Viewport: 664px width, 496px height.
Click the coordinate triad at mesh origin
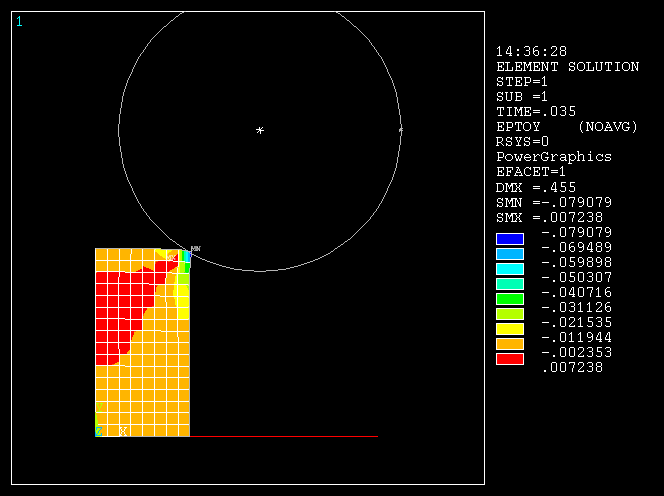pyautogui.click(x=98, y=431)
